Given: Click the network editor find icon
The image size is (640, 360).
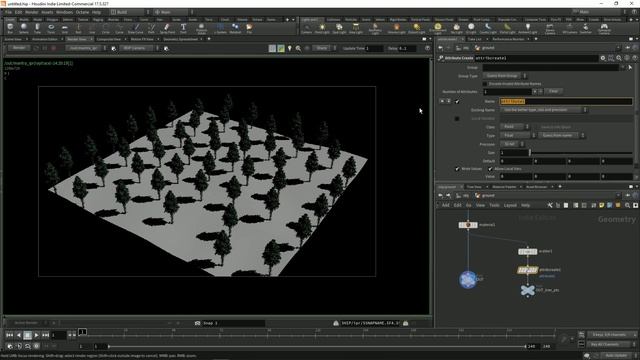Looking at the screenshot, I should click(627, 205).
